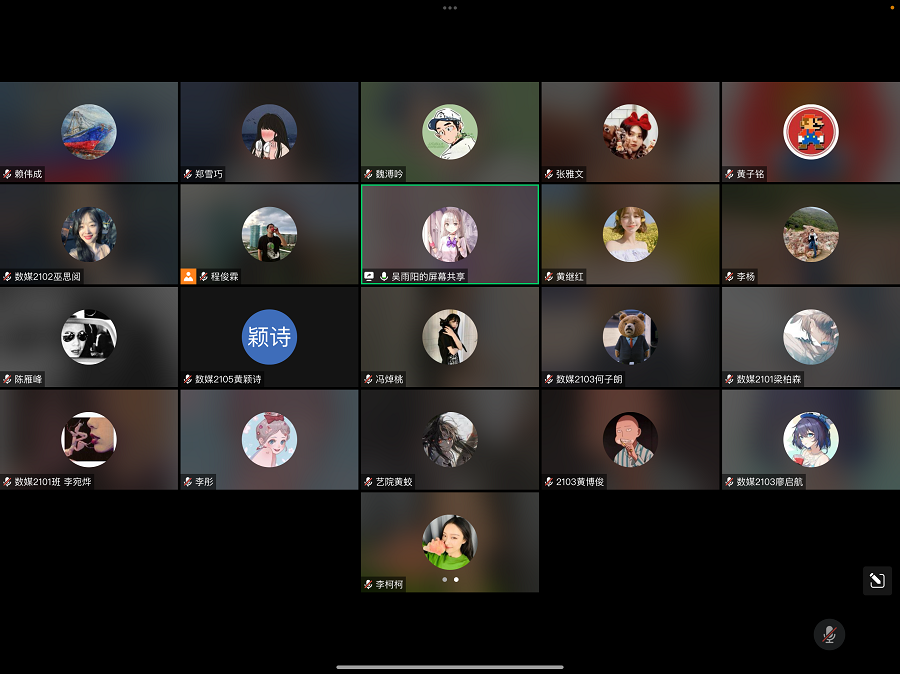Tap the screen share icon beside 吴雨阳
The width and height of the screenshot is (900, 674).
pyautogui.click(x=369, y=276)
